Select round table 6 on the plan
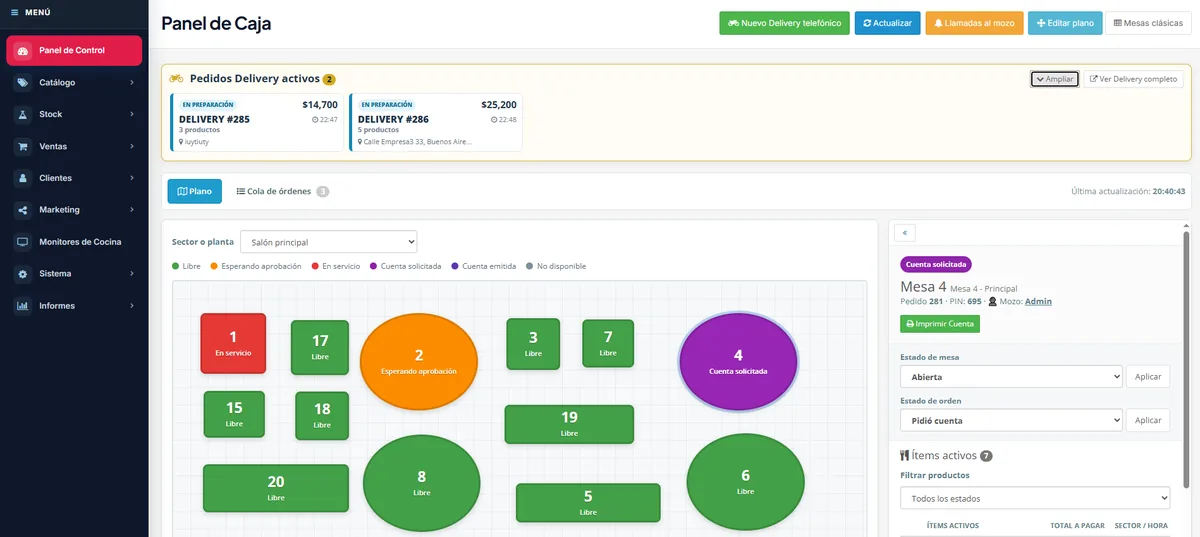1200x537 pixels. (746, 482)
